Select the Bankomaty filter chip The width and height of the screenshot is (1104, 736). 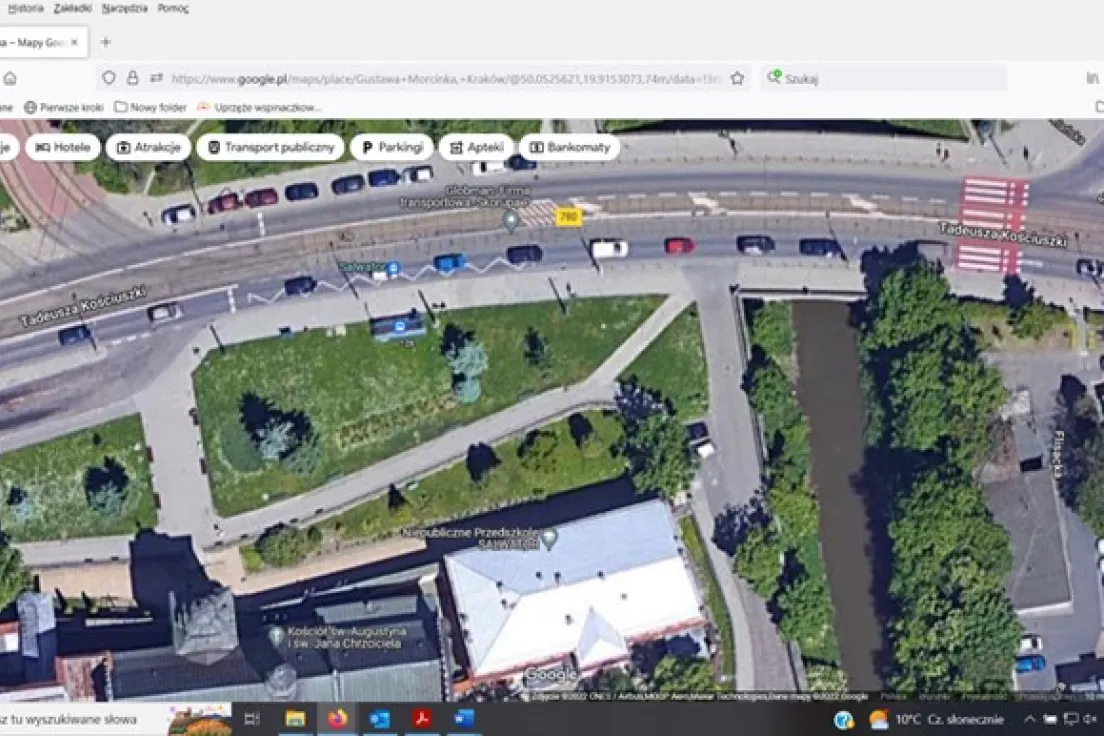point(570,147)
